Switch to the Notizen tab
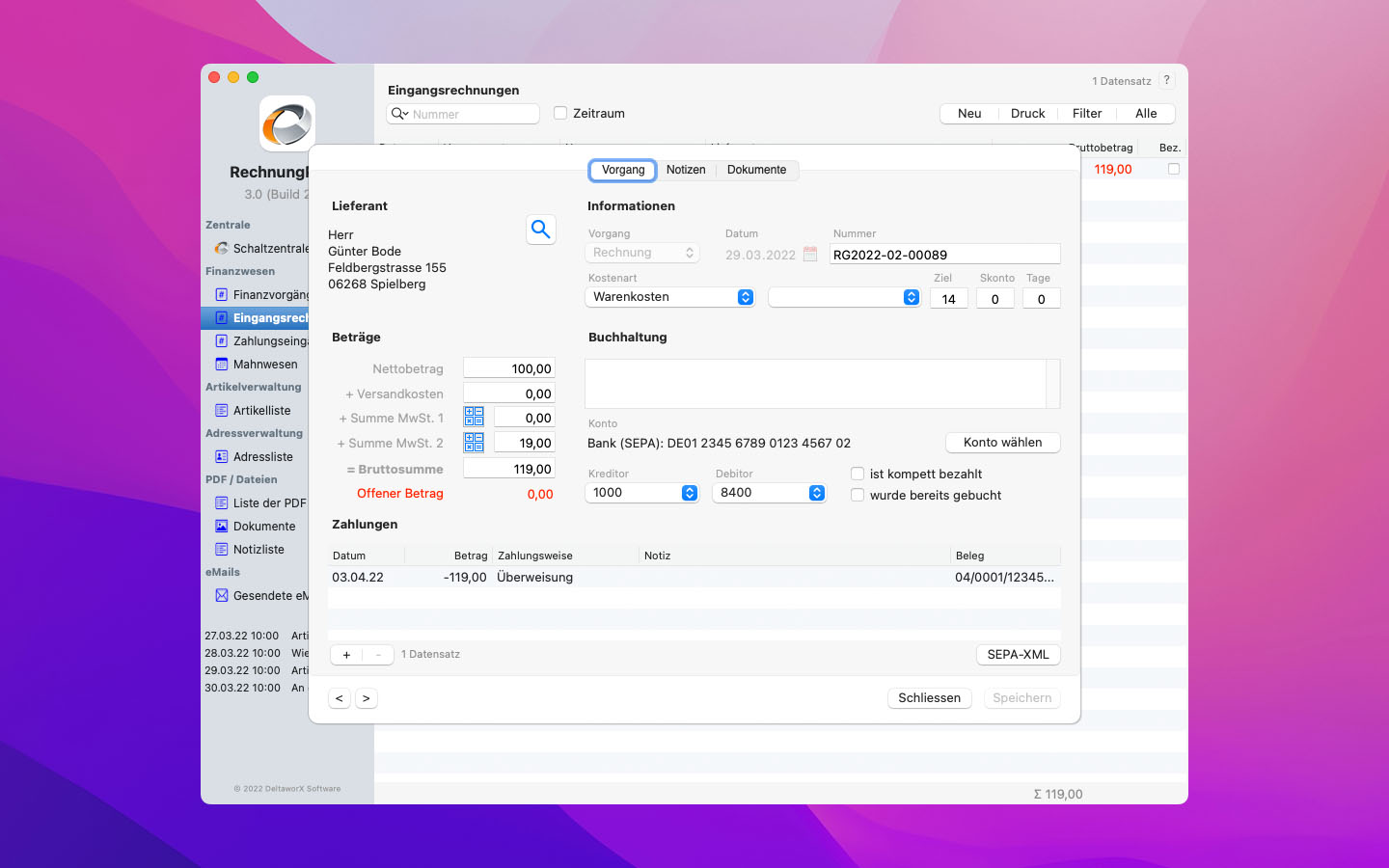Screen dimensions: 1389x868 (x=686, y=170)
